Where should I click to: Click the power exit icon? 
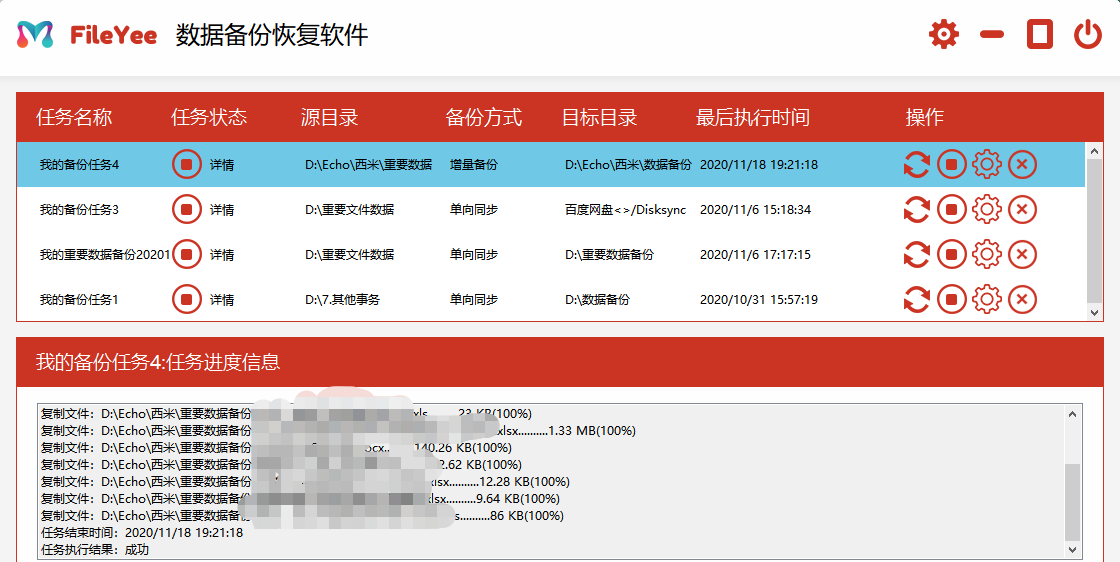pos(1088,35)
